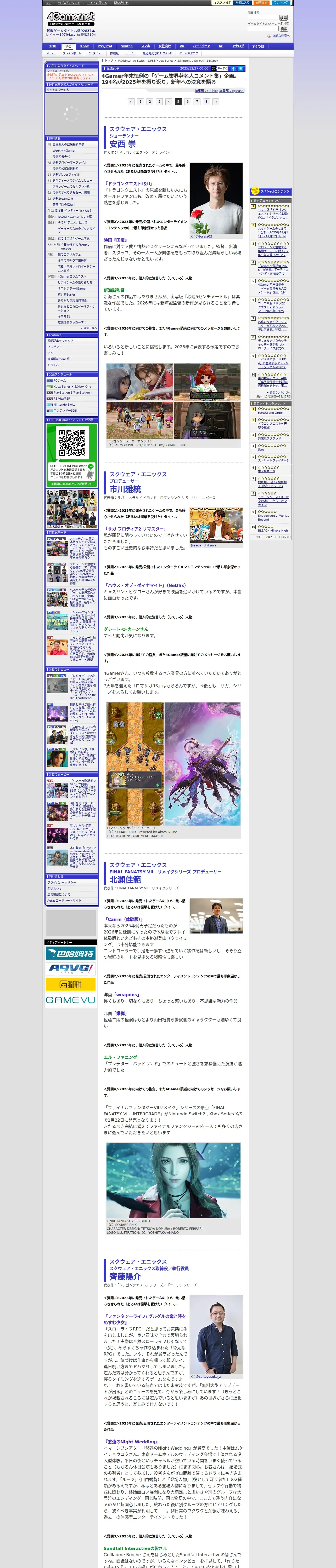The width and height of the screenshot is (336, 1568).
Task: Open BLEACH Mirrors High ranking link
Action: point(273,530)
